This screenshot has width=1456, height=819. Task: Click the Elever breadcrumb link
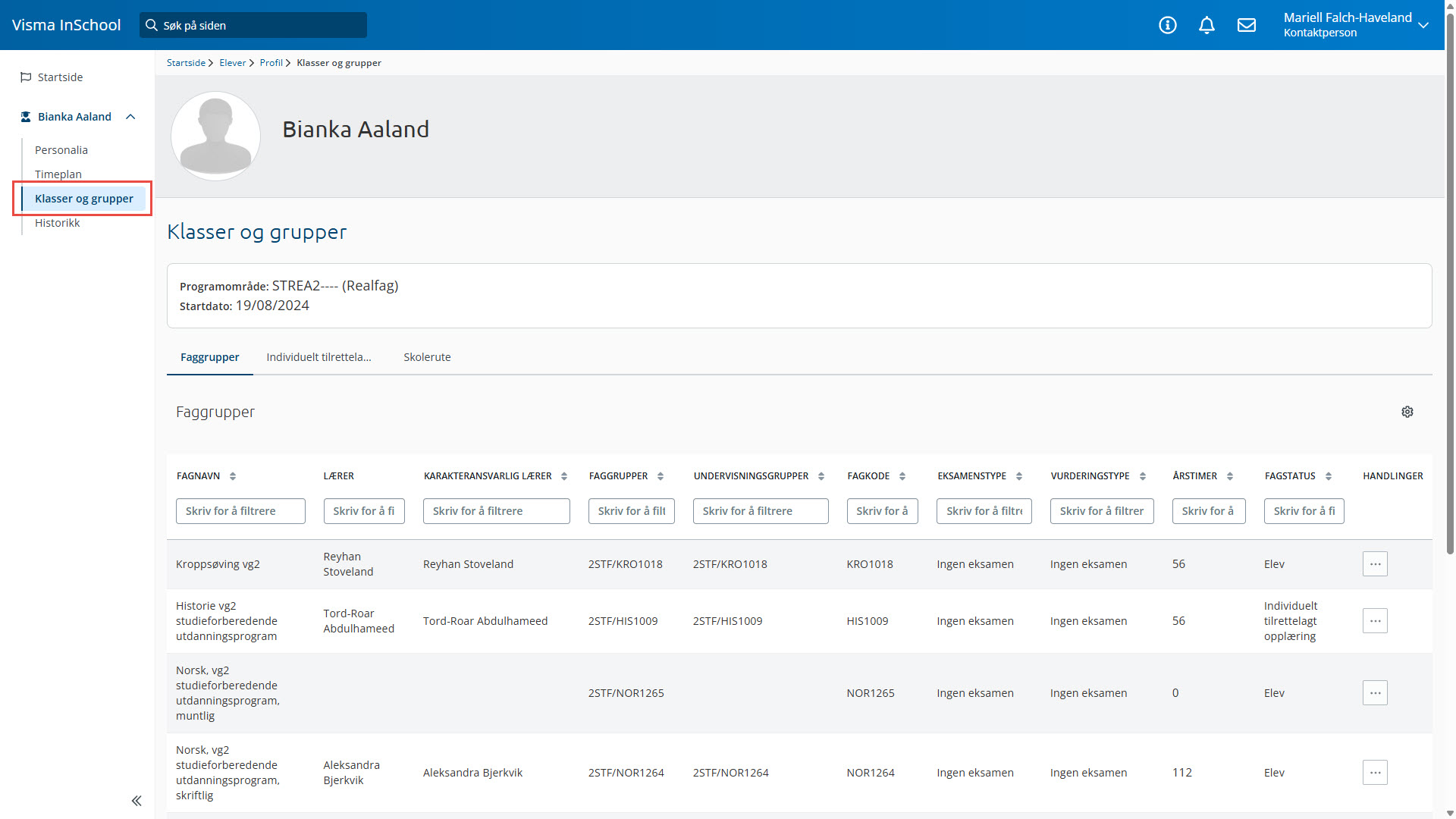coord(233,63)
